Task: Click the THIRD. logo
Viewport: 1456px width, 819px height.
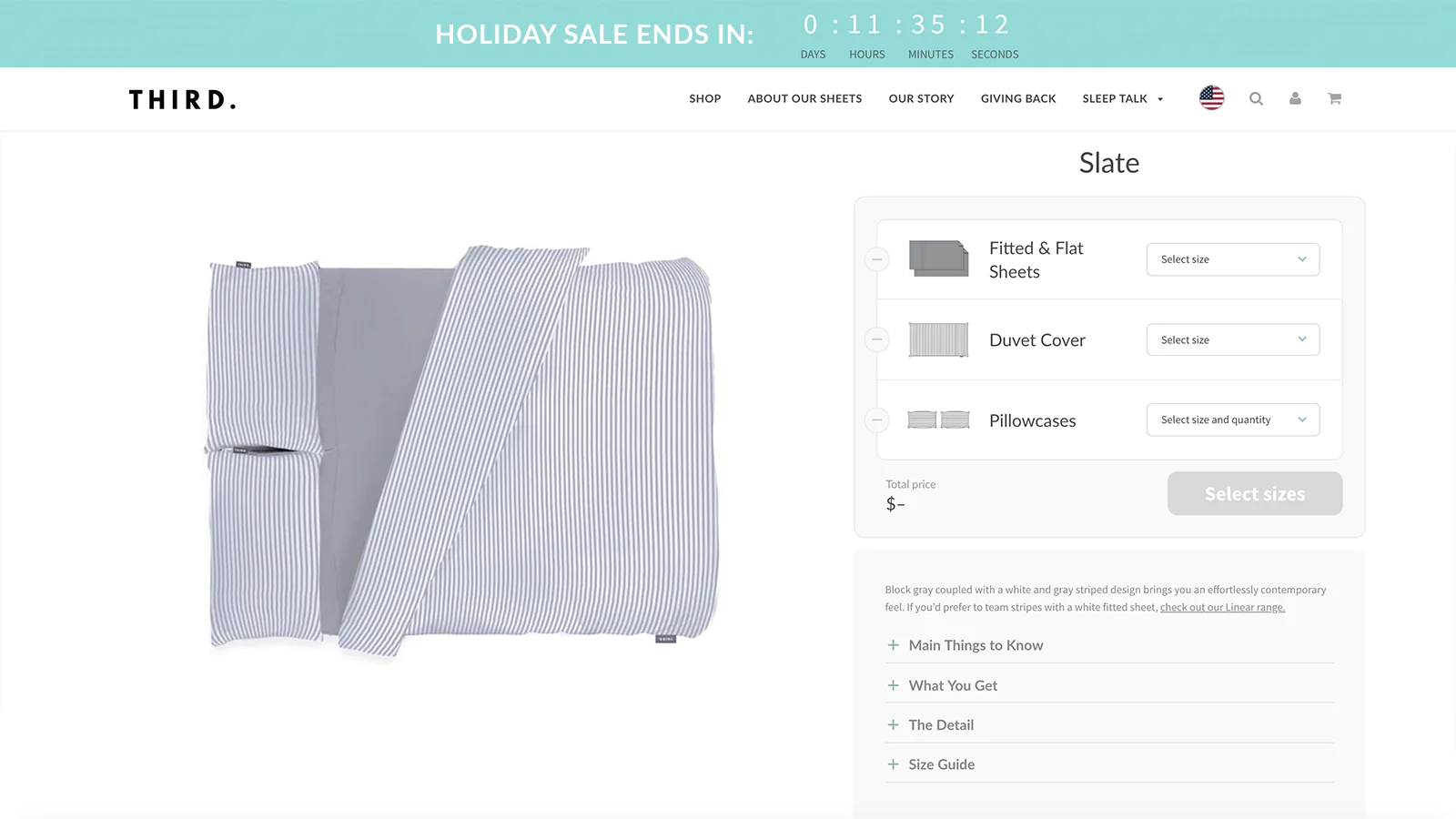Action: pyautogui.click(x=182, y=99)
